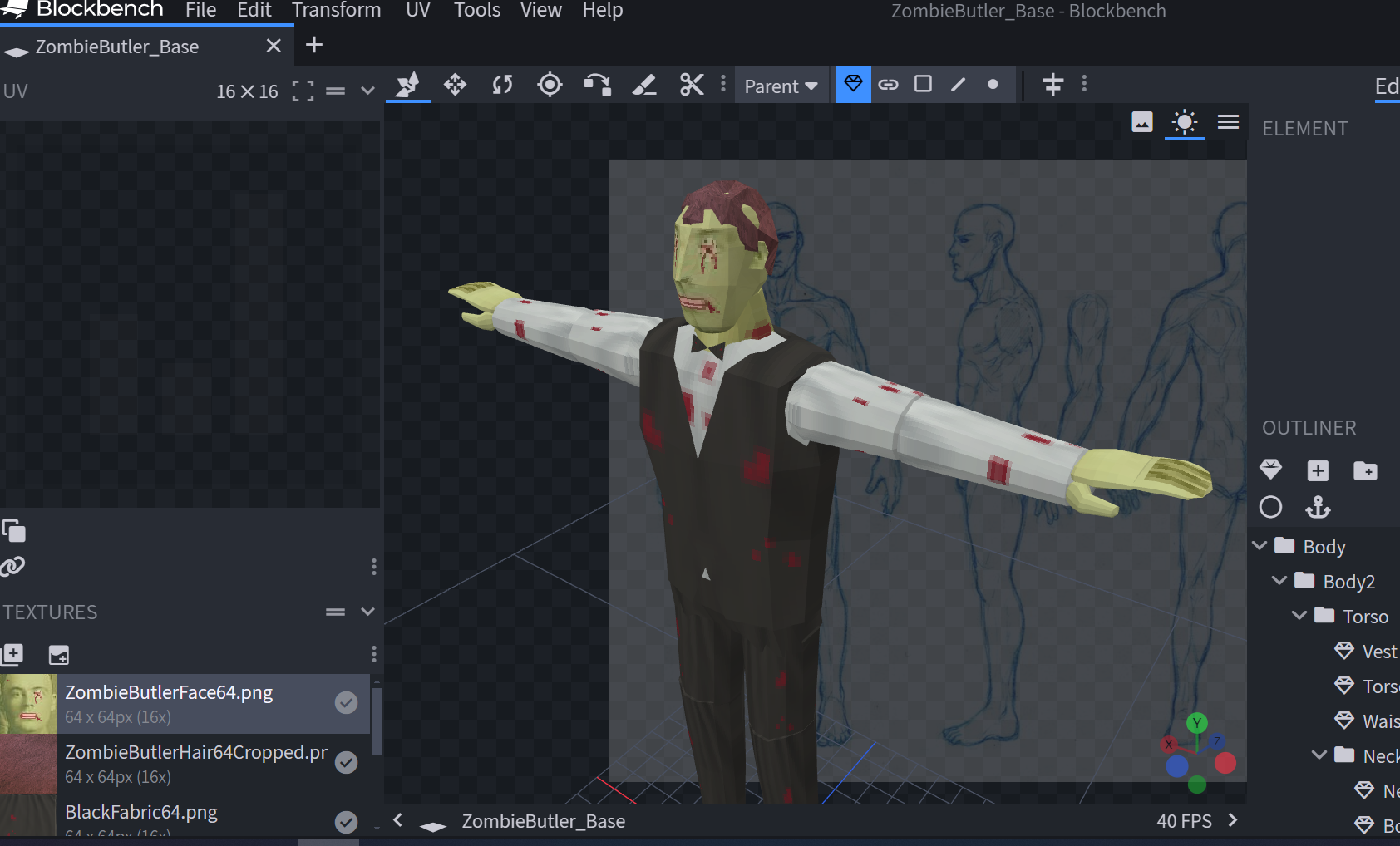Open toolbar more options beside Knife tool

[723, 84]
